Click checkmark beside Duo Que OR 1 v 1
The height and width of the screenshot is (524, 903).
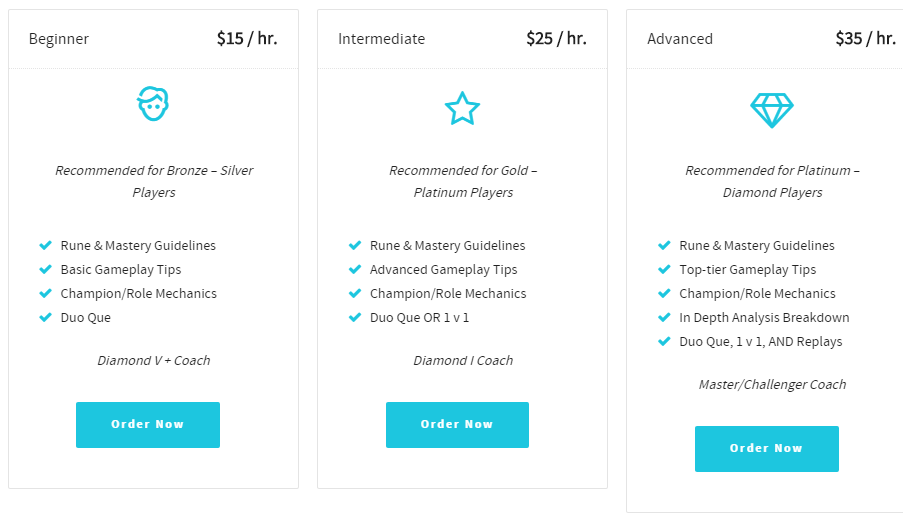[355, 317]
